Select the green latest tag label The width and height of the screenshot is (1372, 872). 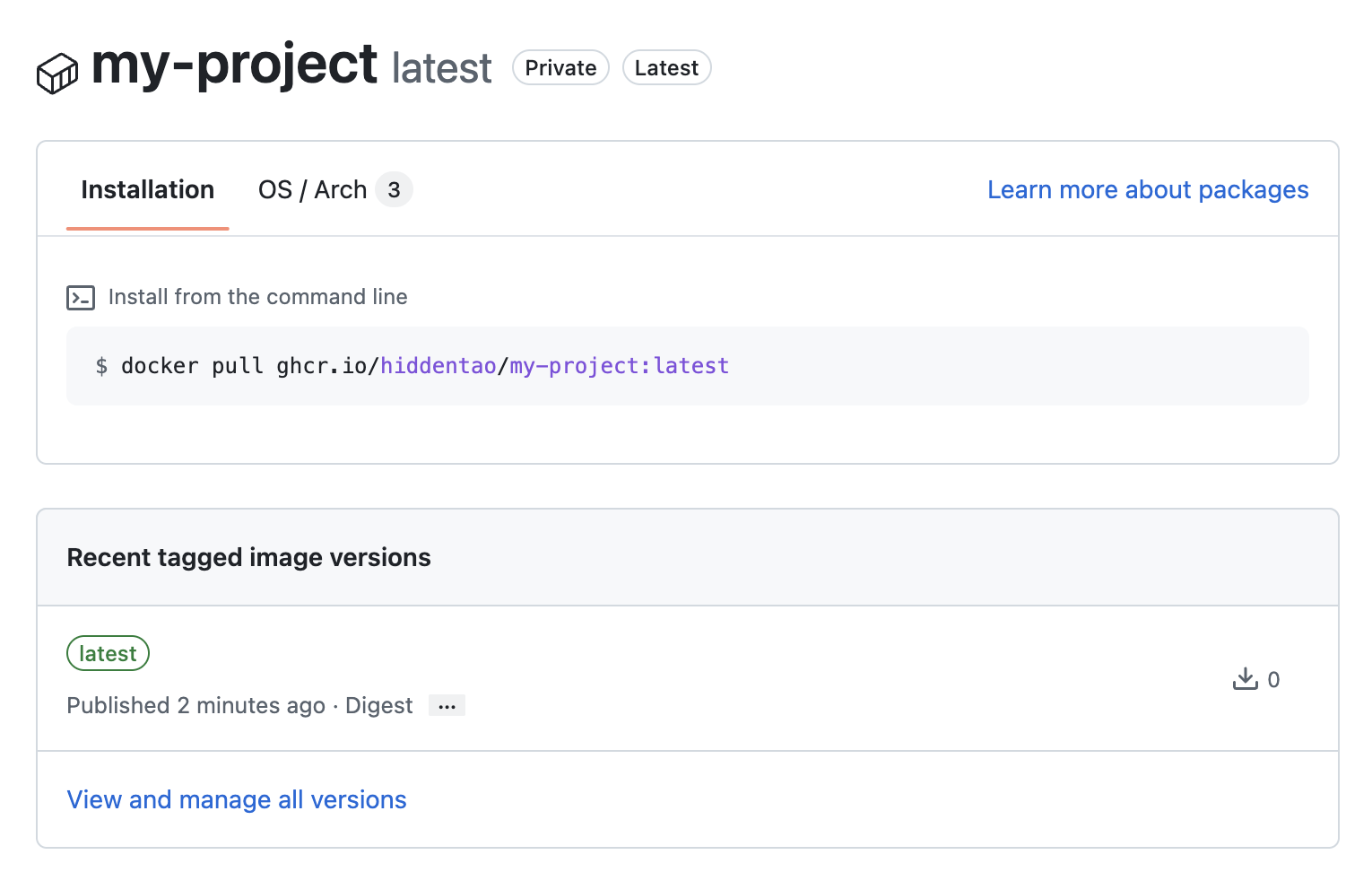click(x=108, y=654)
